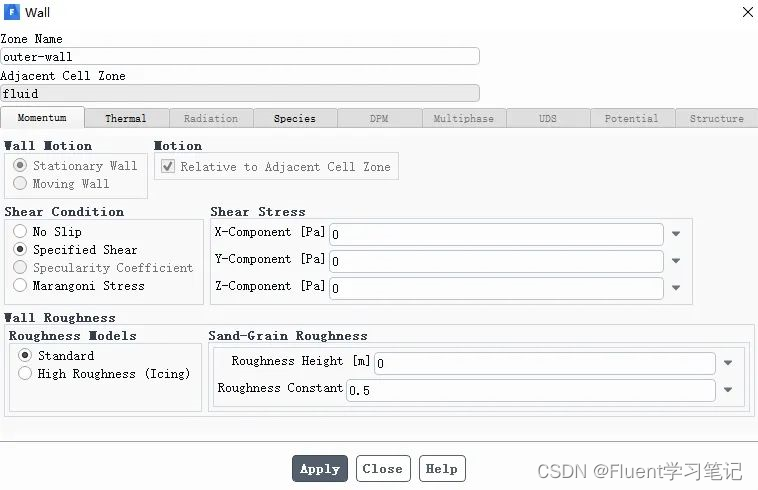This screenshot has width=758, height=490.
Task: Click the Close button
Action: (382, 468)
